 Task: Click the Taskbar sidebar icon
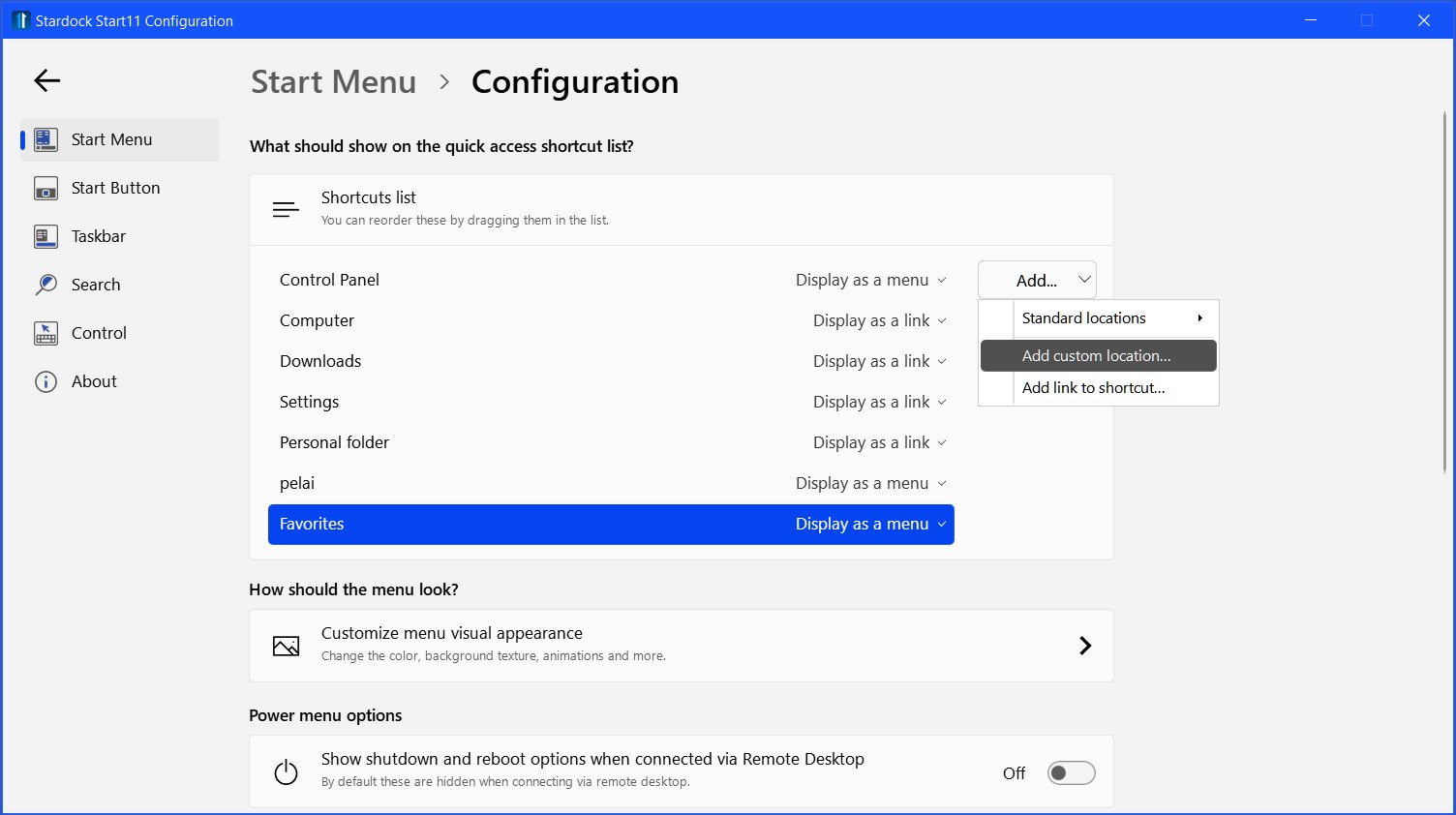click(45, 236)
